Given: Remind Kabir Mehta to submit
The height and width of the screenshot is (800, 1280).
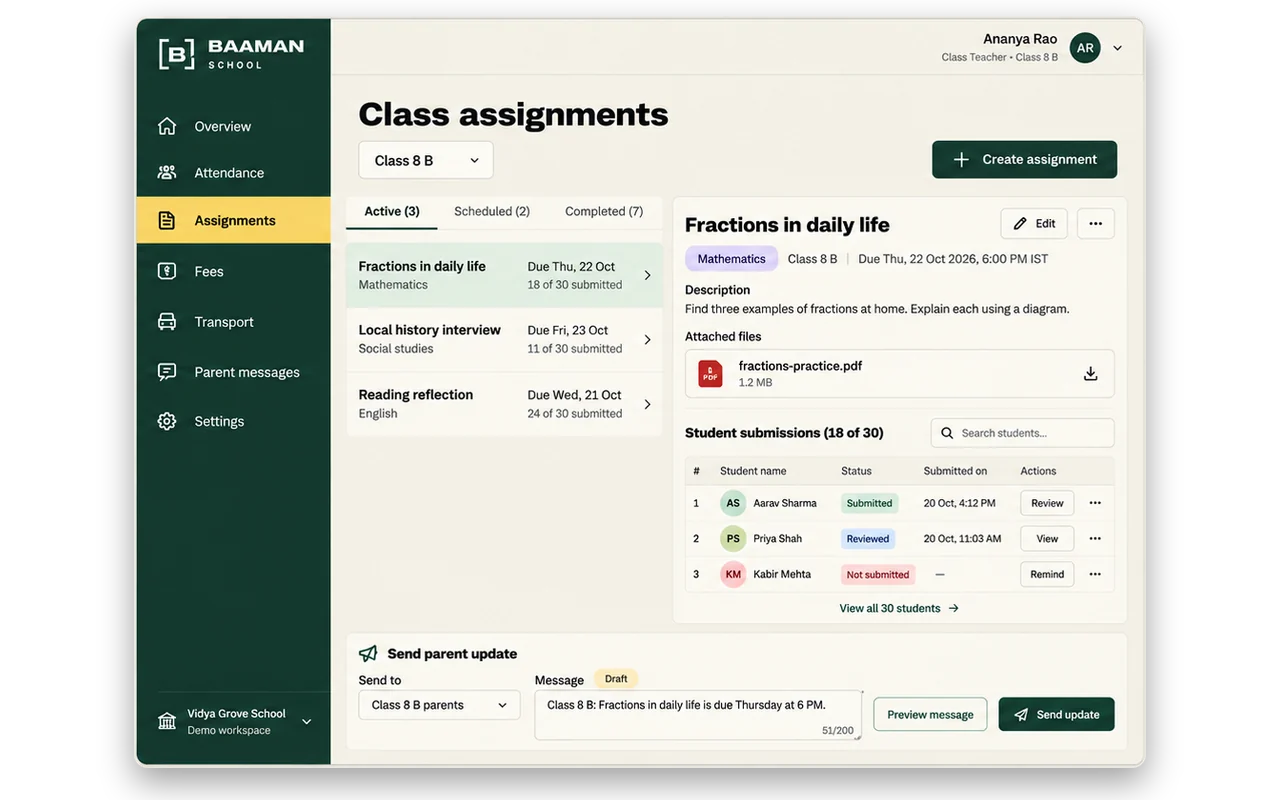Looking at the screenshot, I should (1047, 574).
